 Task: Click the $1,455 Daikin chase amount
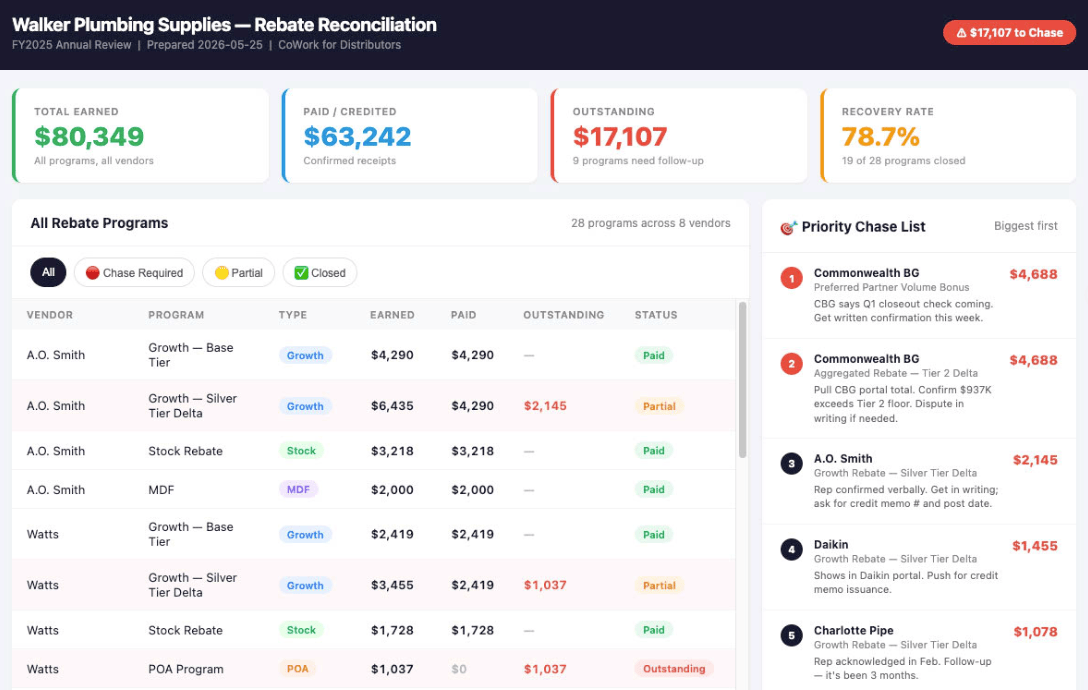click(1035, 546)
